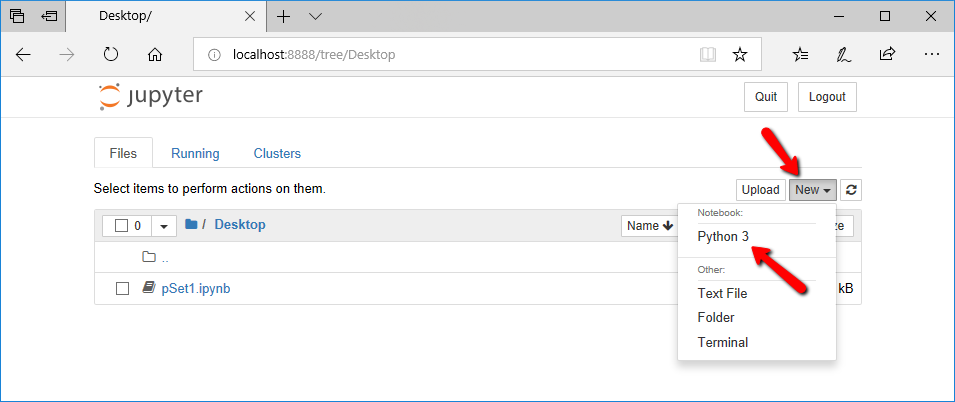Open browser settings and more menu
Viewport: 955px width, 402px height.
(x=932, y=55)
